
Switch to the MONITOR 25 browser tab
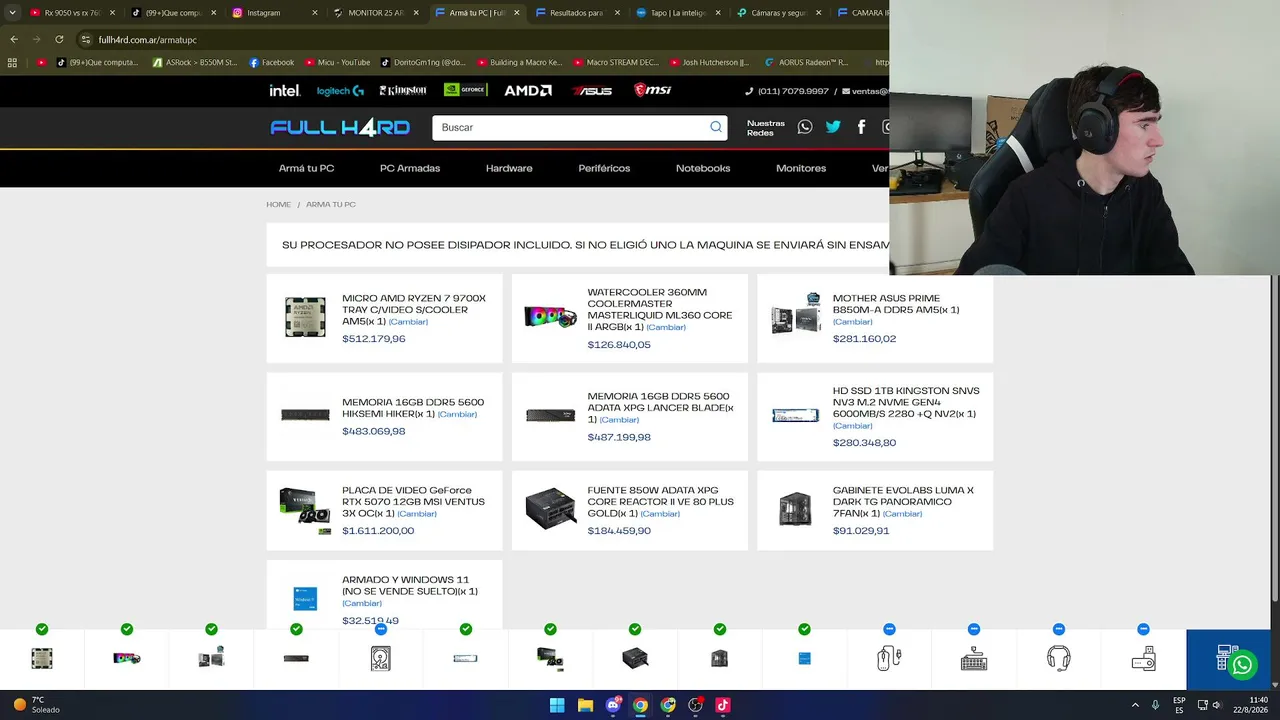(375, 13)
